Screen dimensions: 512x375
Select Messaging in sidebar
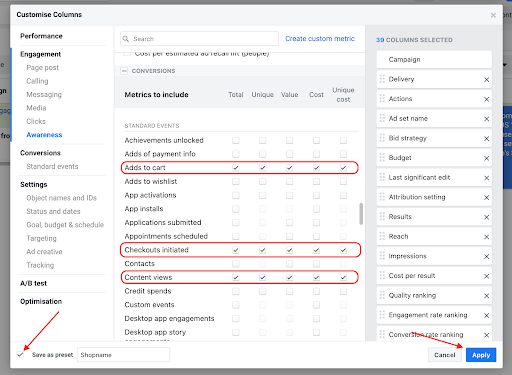44,95
